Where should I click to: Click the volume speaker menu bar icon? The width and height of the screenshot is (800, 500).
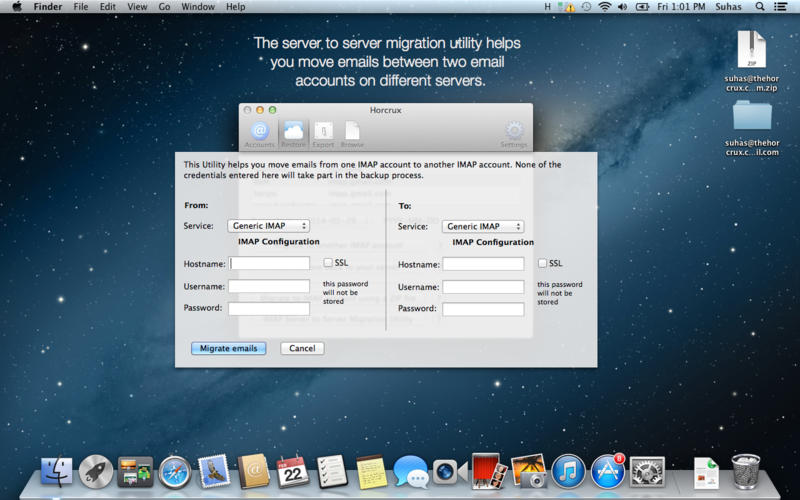(x=622, y=7)
